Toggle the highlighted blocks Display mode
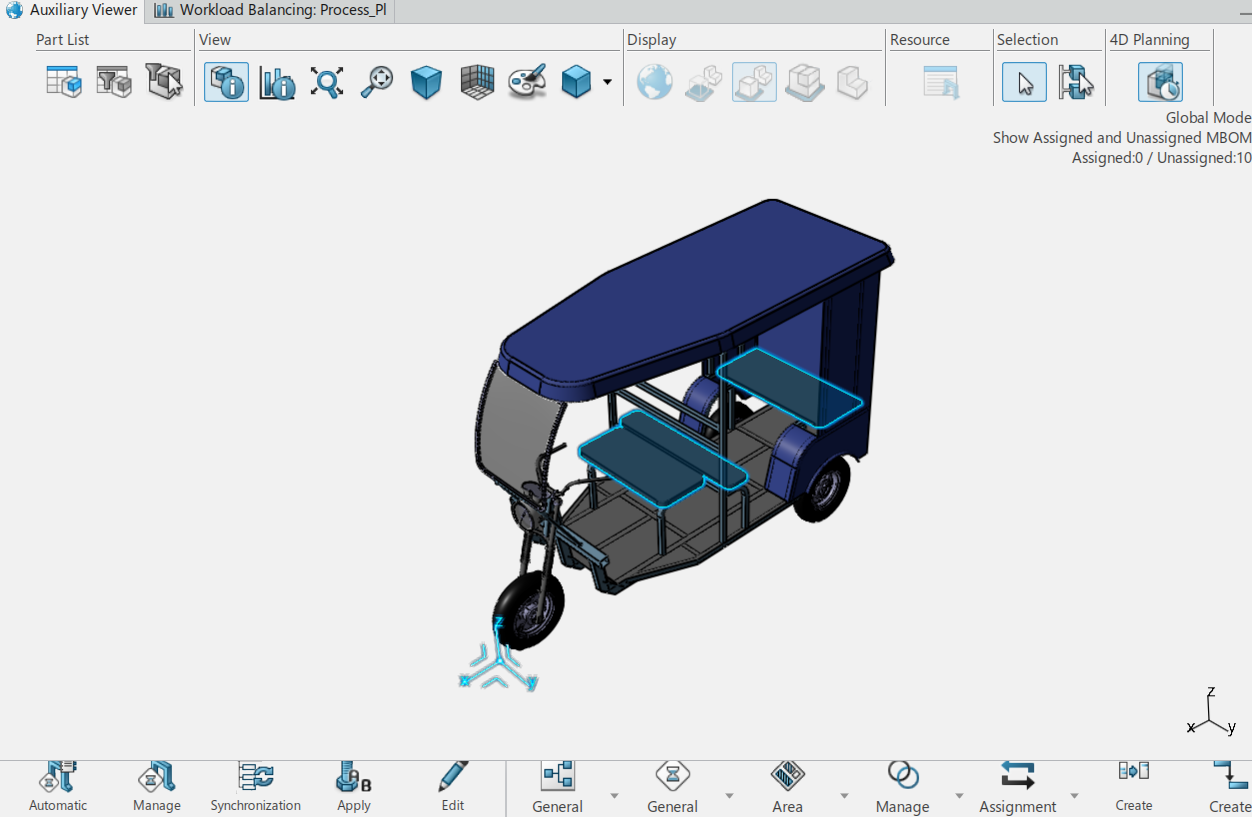The width and height of the screenshot is (1252, 817). (x=754, y=82)
